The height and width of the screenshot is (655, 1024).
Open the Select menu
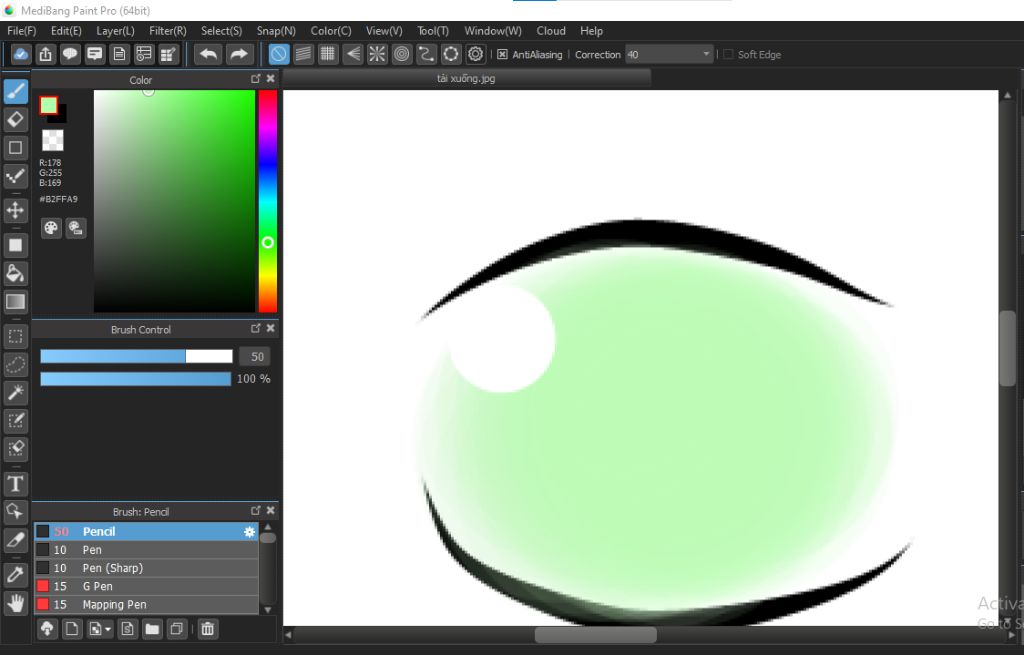point(221,31)
